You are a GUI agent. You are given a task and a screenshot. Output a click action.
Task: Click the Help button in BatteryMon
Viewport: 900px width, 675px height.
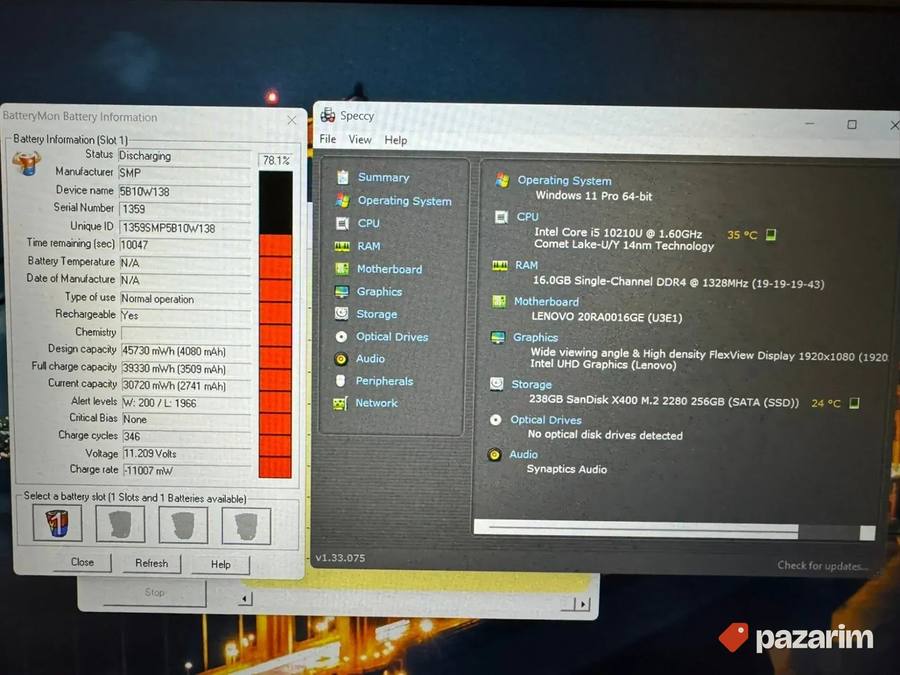(x=220, y=565)
